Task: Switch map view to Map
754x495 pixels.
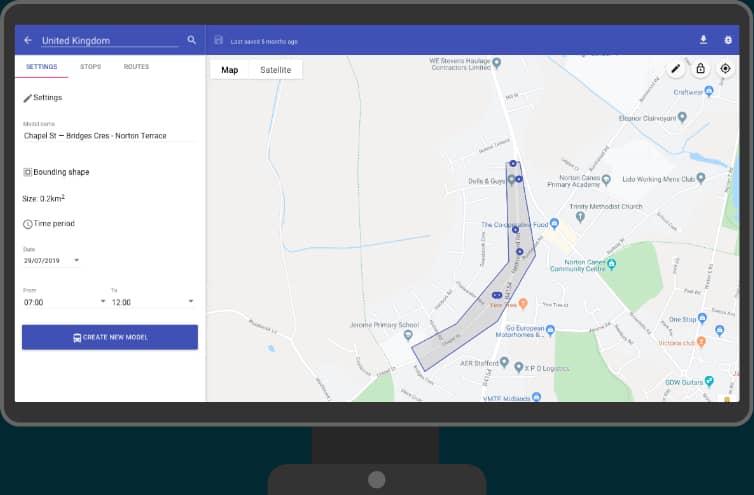Action: point(230,70)
